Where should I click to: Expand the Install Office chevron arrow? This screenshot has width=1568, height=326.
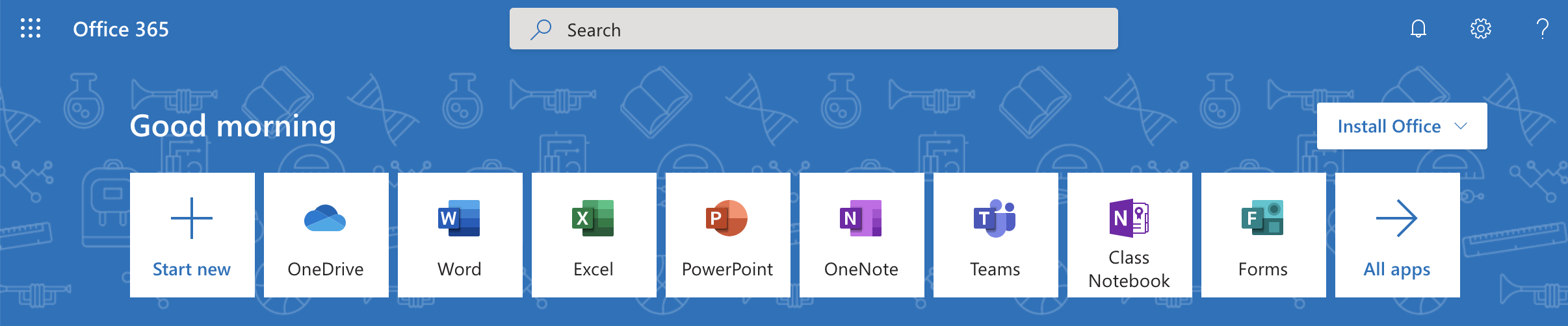tap(1461, 126)
